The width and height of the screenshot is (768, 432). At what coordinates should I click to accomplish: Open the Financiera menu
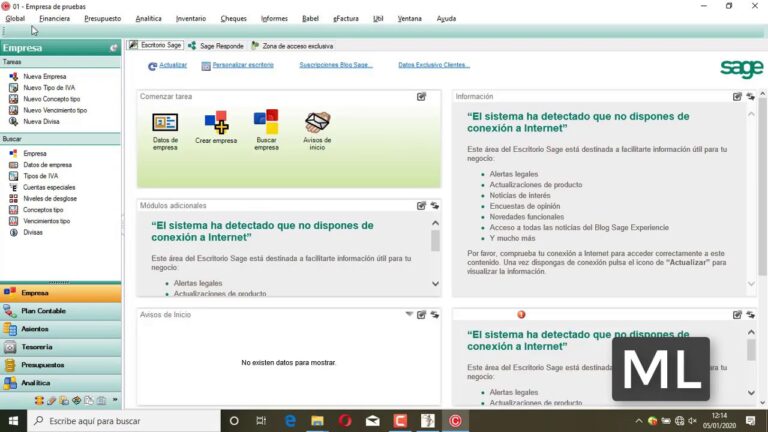54,19
